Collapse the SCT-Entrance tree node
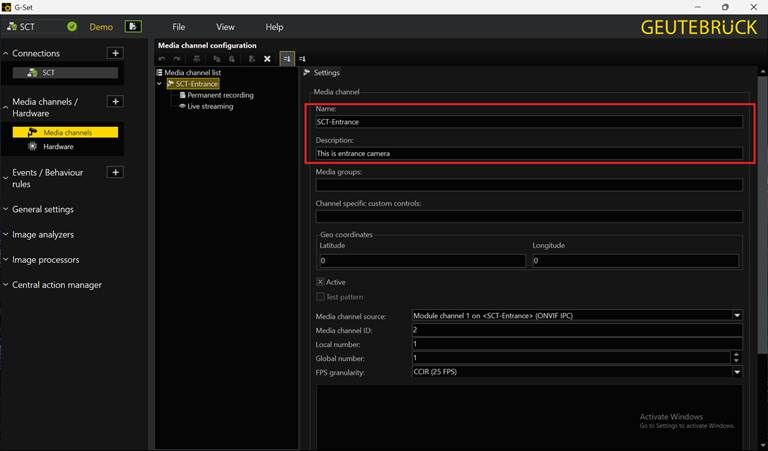The width and height of the screenshot is (768, 451). [x=160, y=84]
